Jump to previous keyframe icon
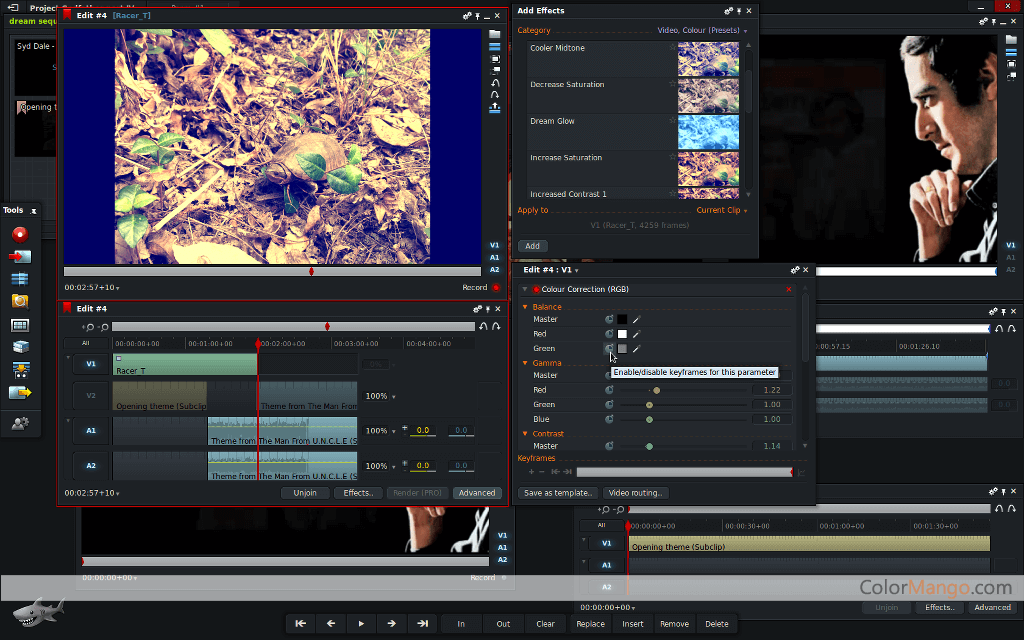Screen dimensions: 1024x640 (x=555, y=472)
